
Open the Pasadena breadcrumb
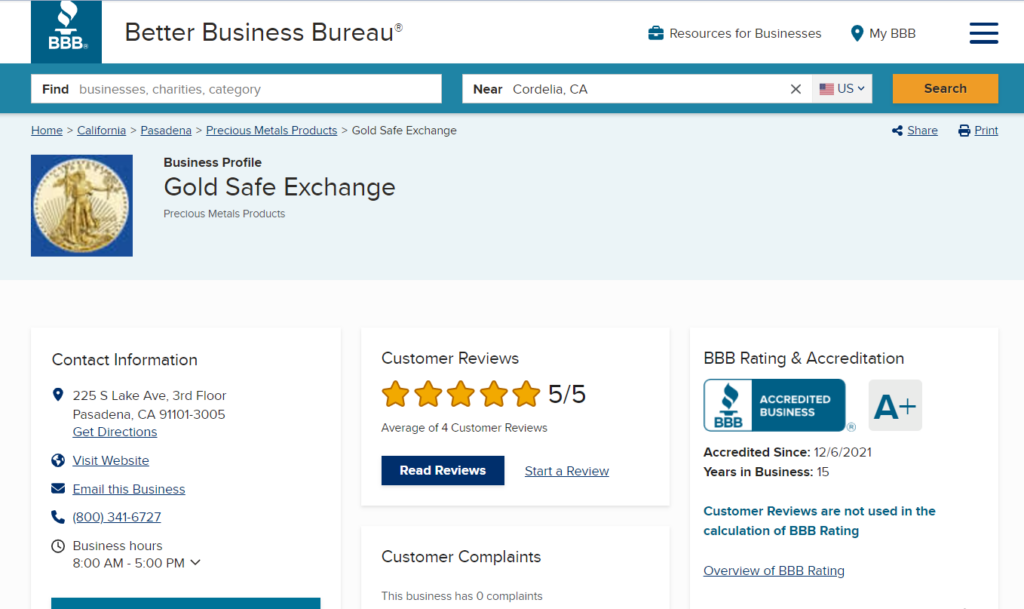(166, 131)
